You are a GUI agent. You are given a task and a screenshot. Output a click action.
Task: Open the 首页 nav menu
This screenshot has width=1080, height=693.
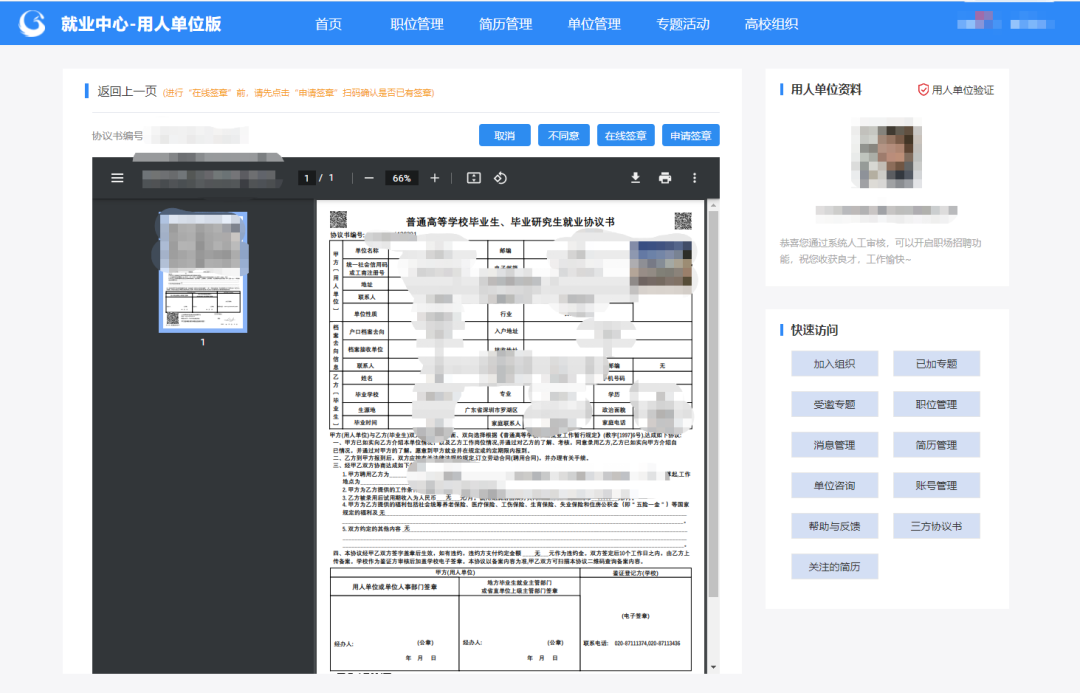[328, 24]
